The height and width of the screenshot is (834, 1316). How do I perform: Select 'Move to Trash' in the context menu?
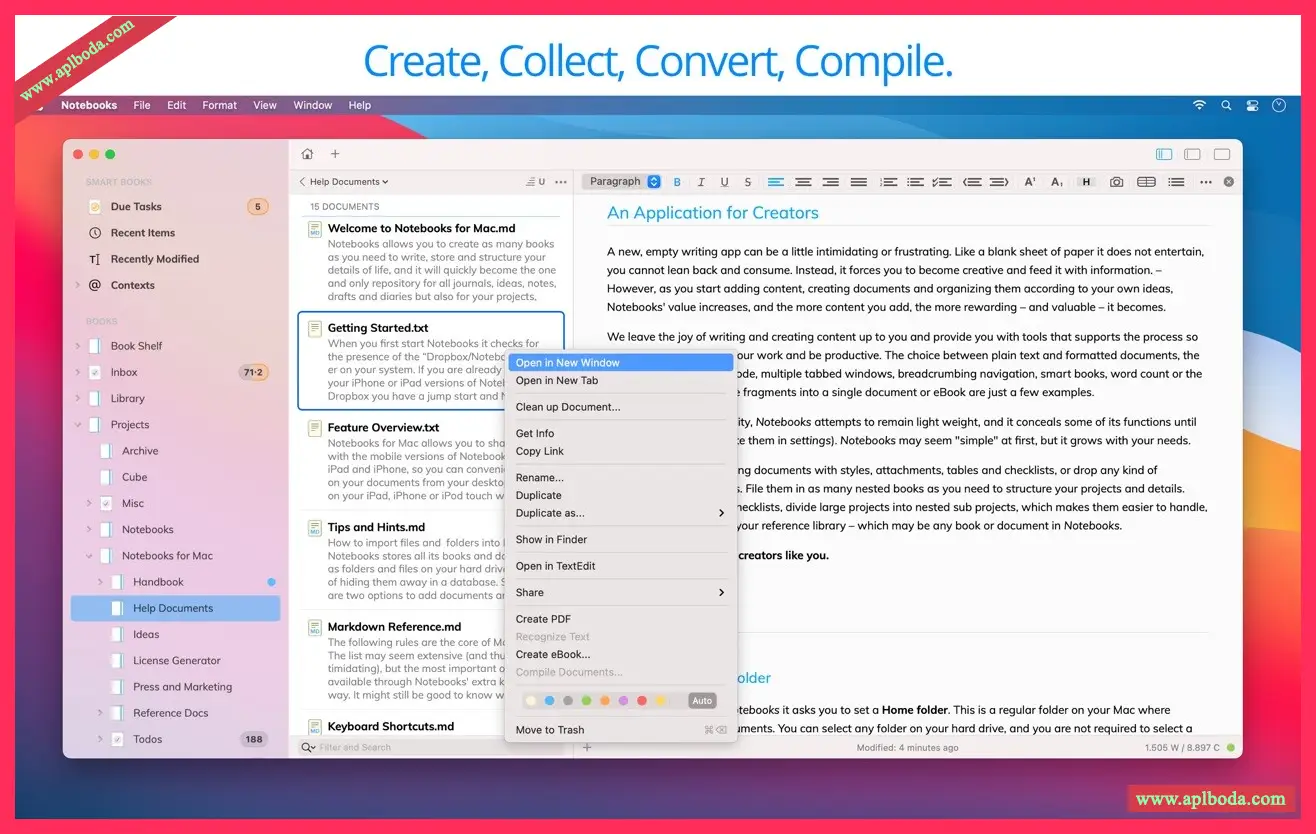(550, 730)
